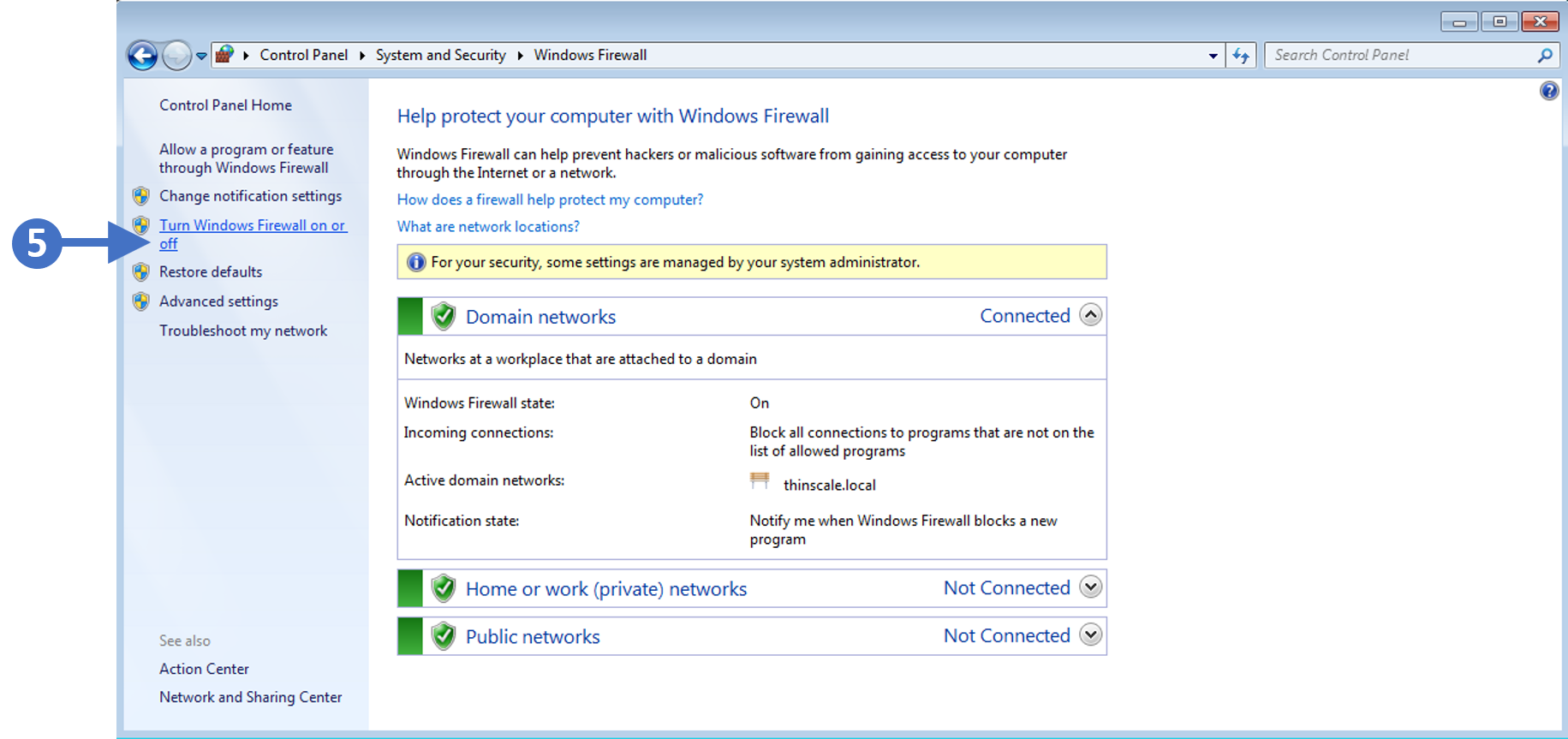The image size is (1568, 739).
Task: Click Turn Windows Firewall on or off
Action: (253, 235)
